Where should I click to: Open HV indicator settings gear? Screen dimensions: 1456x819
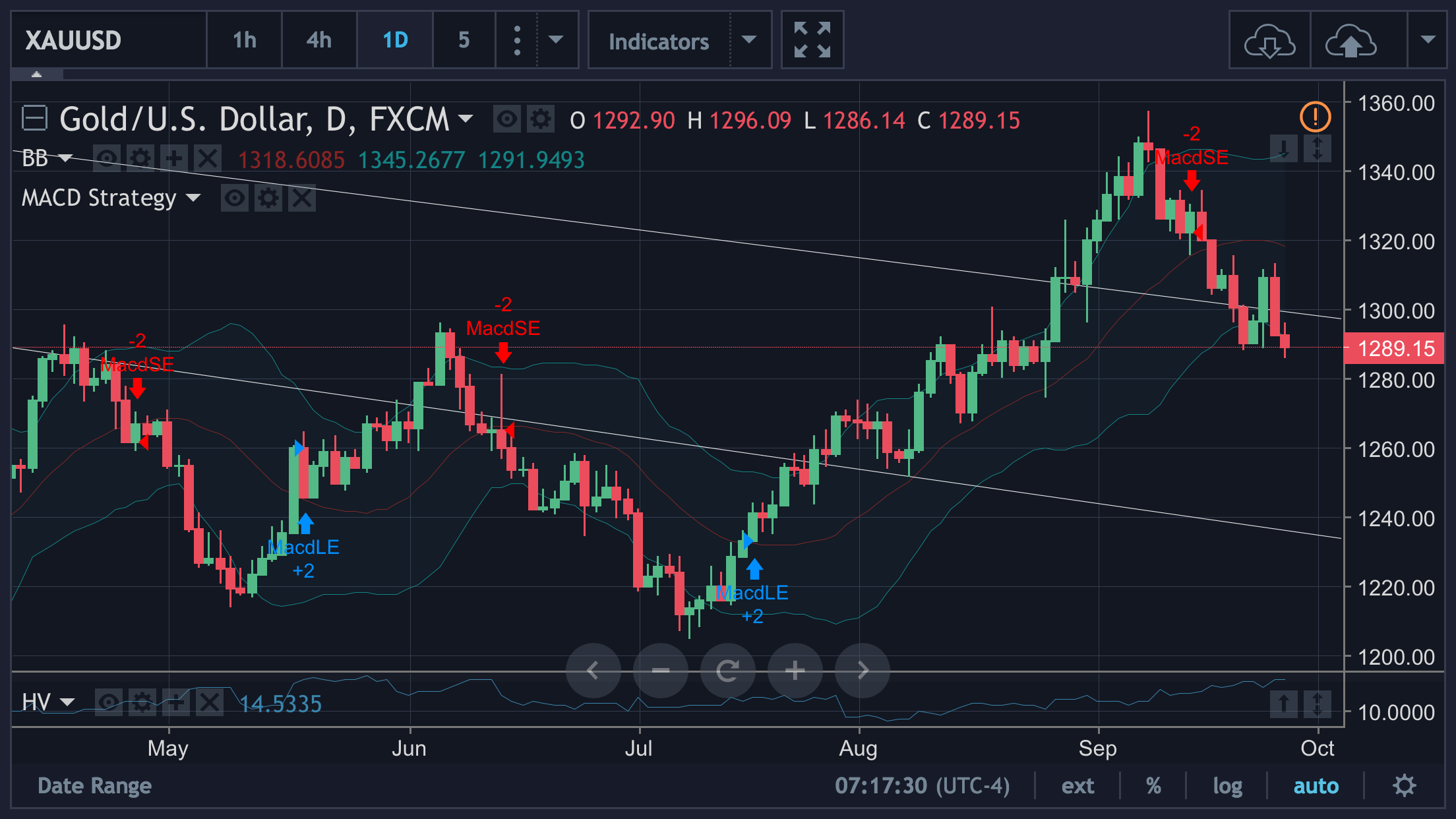tap(142, 702)
